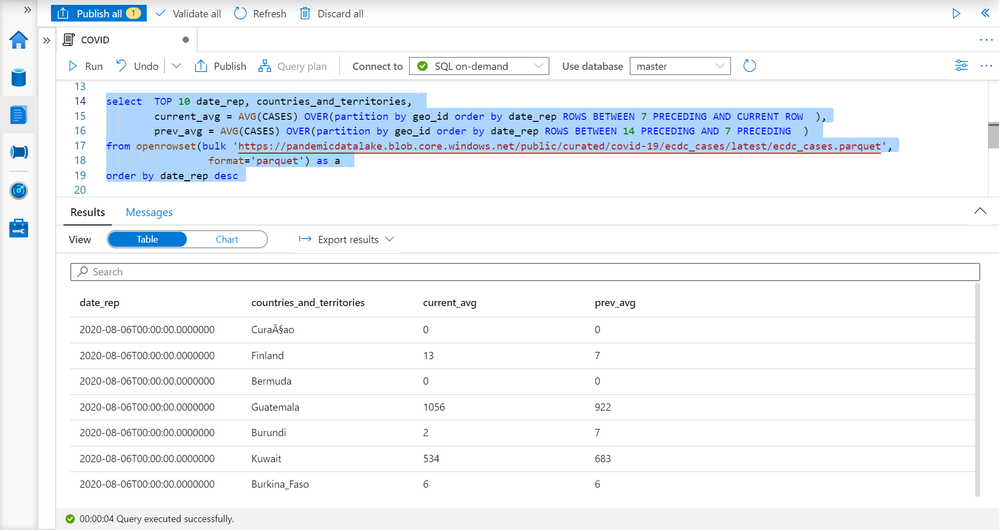Open the Home hub icon

pyautogui.click(x=18, y=40)
